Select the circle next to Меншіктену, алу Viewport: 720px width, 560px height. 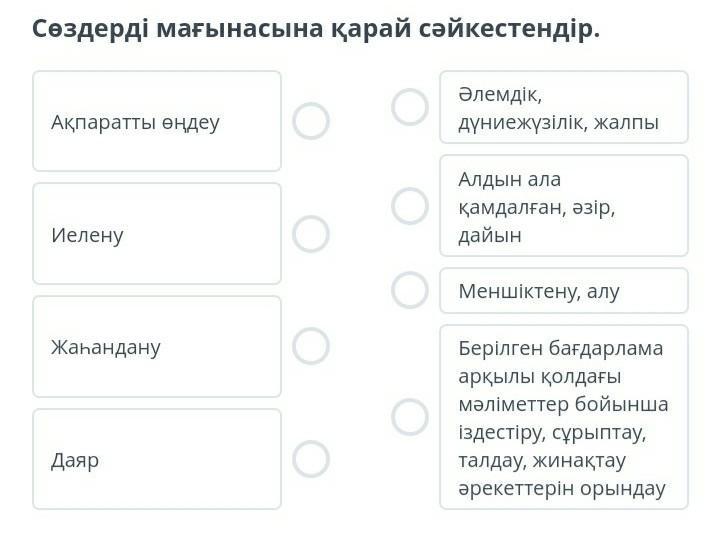tap(409, 290)
